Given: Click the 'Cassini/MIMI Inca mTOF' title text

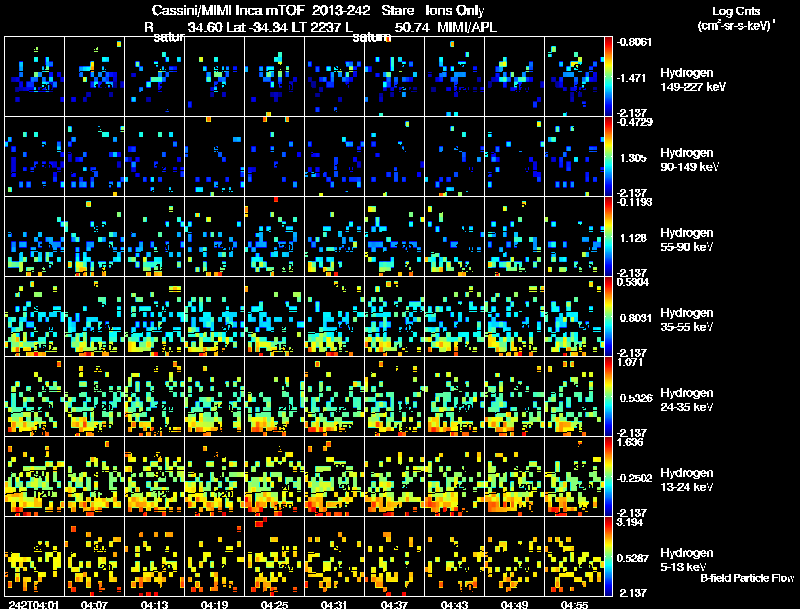Looking at the screenshot, I should click(x=228, y=11).
